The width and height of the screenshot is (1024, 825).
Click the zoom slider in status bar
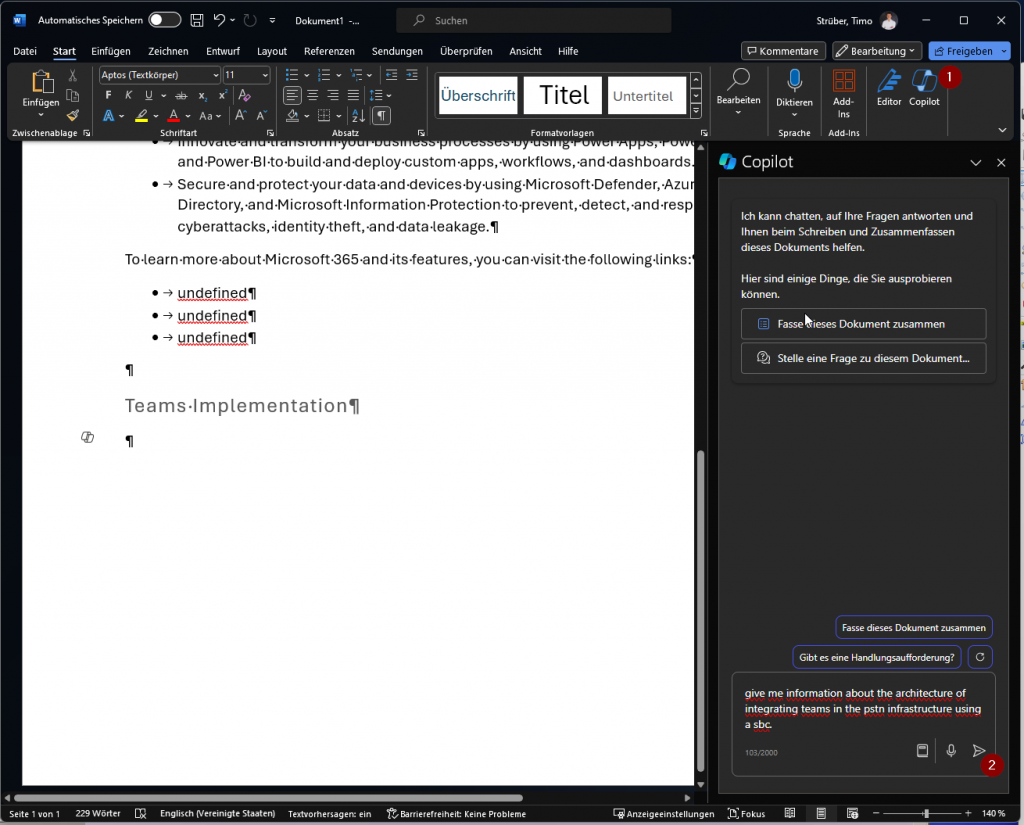click(x=926, y=813)
